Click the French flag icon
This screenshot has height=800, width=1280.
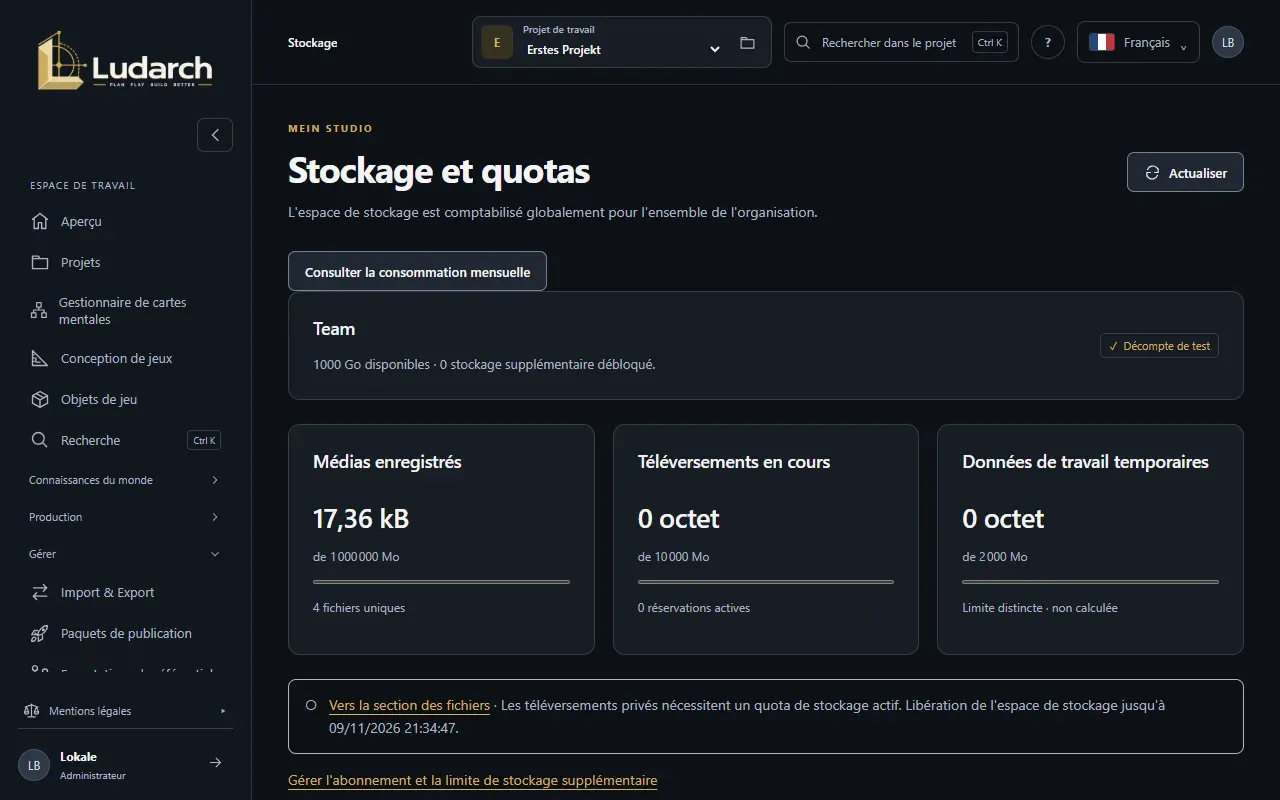tap(1102, 42)
